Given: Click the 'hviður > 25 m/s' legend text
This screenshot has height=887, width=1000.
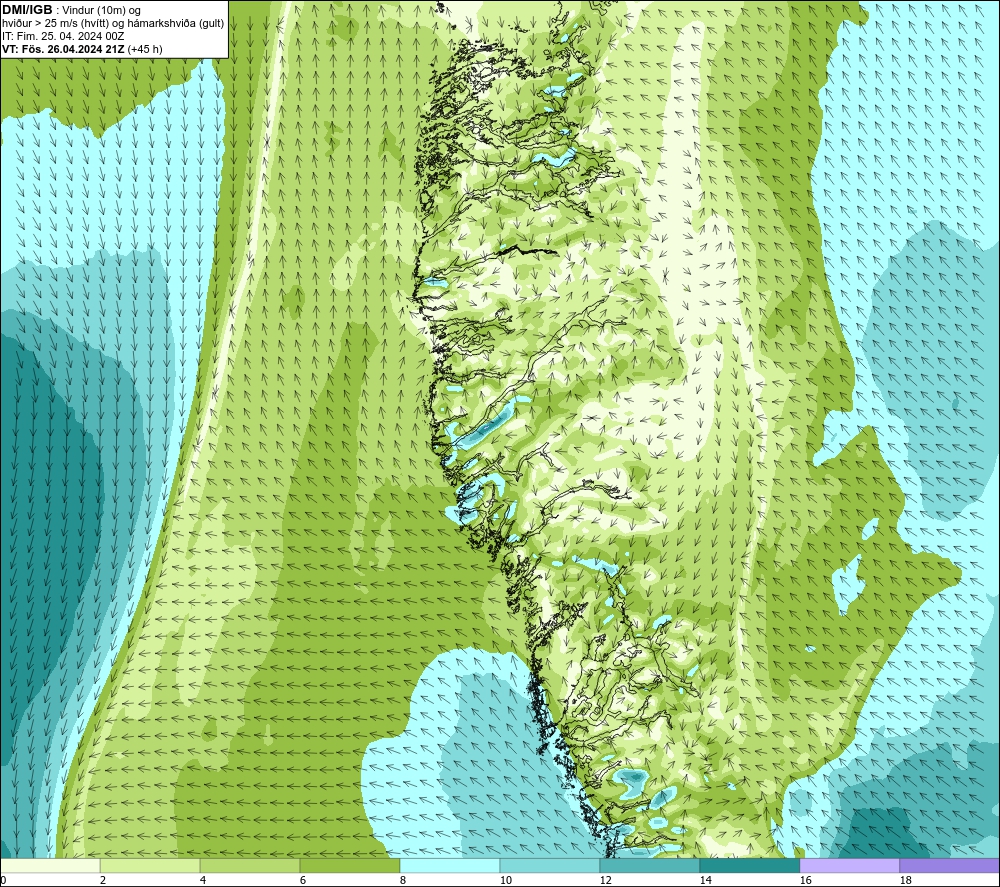Looking at the screenshot, I should click(x=41, y=24).
